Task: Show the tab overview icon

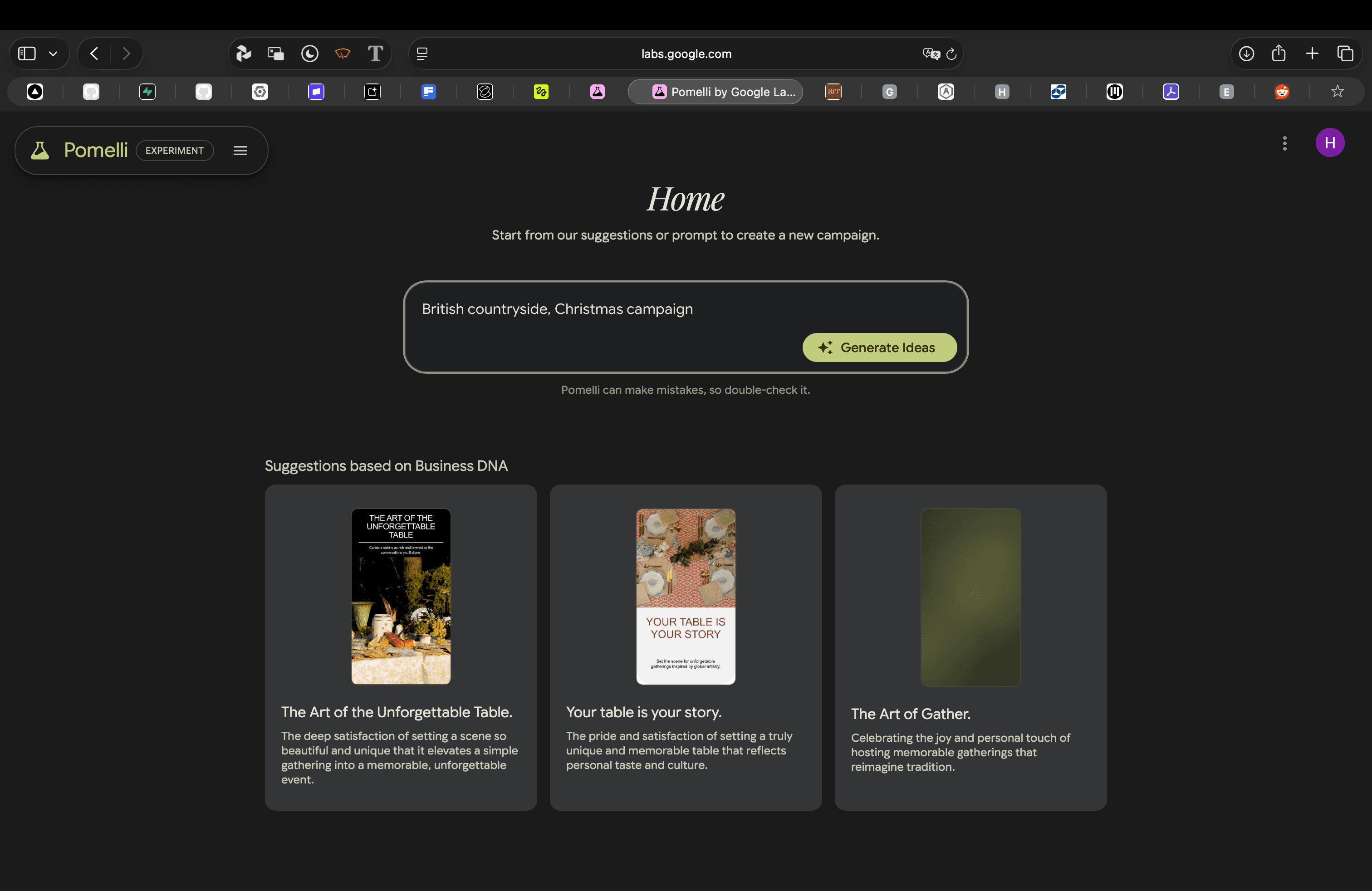Action: 1345,54
